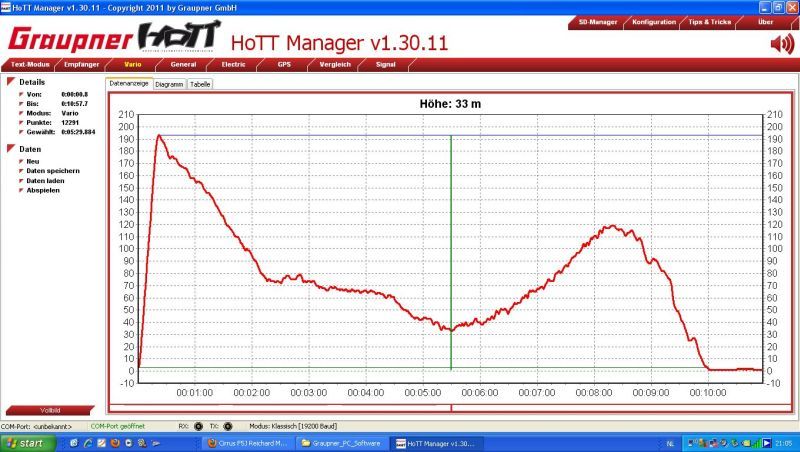Open the Text-Modus tab
The image size is (800, 452).
[x=30, y=65]
